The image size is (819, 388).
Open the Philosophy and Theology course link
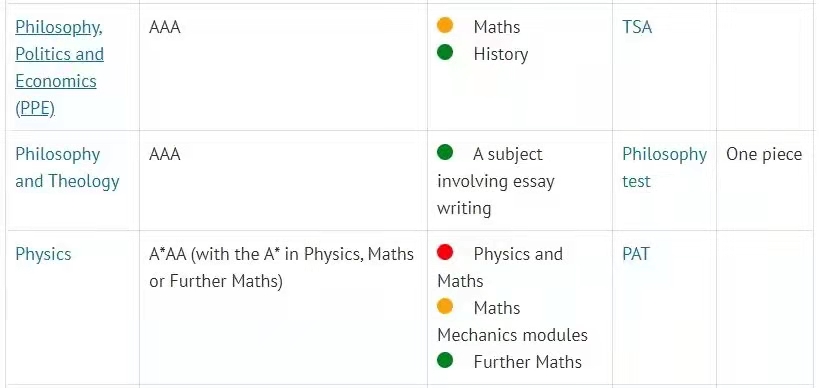tap(67, 168)
